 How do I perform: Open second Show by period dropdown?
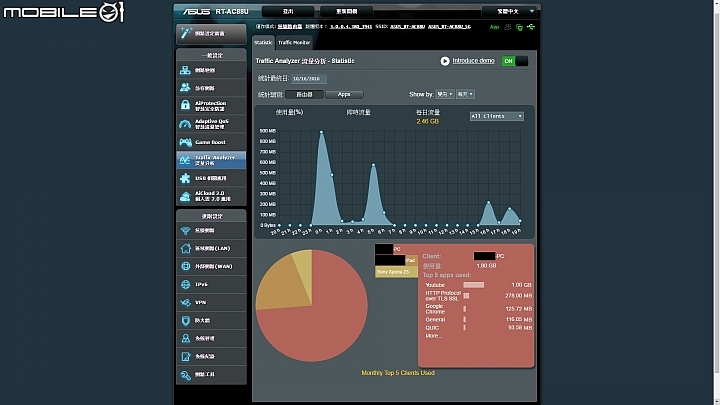pyautogui.click(x=465, y=94)
